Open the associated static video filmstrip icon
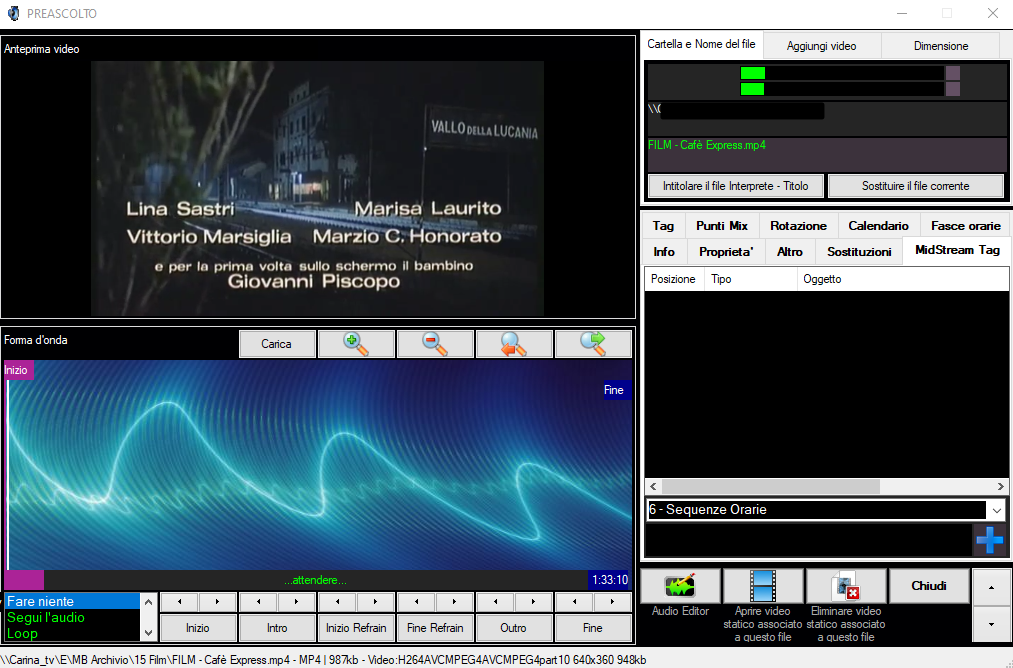The width and height of the screenshot is (1013, 668). click(x=763, y=587)
